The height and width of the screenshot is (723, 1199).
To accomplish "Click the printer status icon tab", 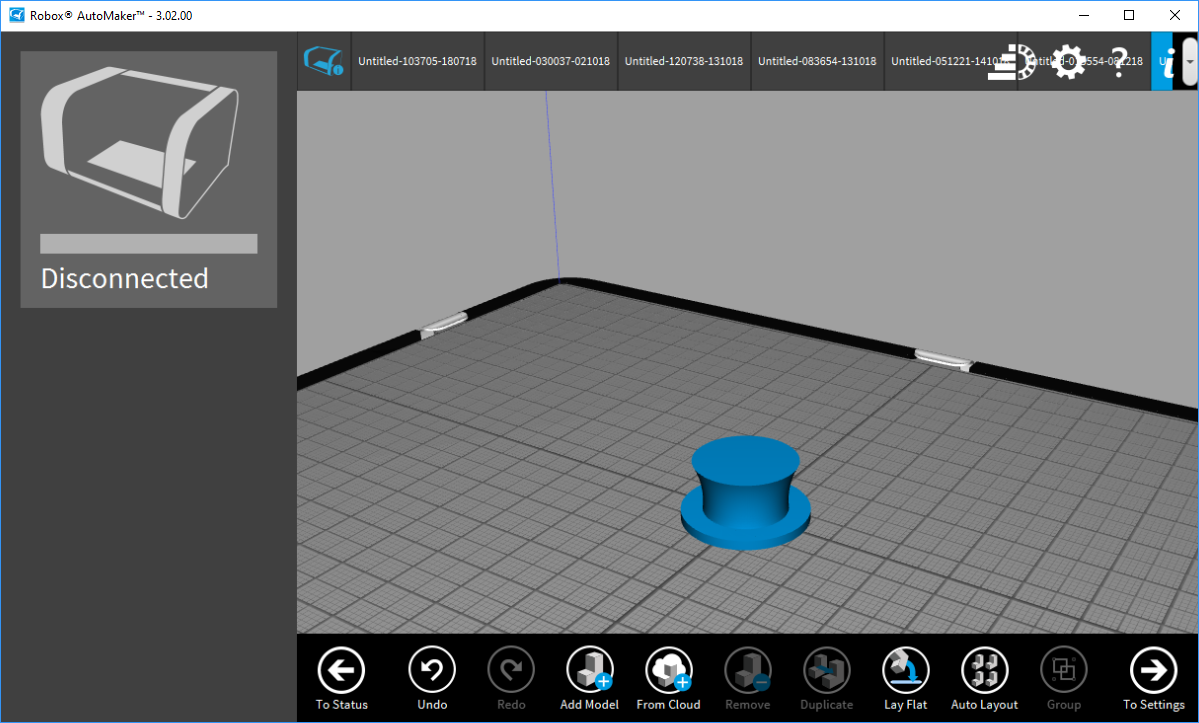I will pyautogui.click(x=324, y=61).
